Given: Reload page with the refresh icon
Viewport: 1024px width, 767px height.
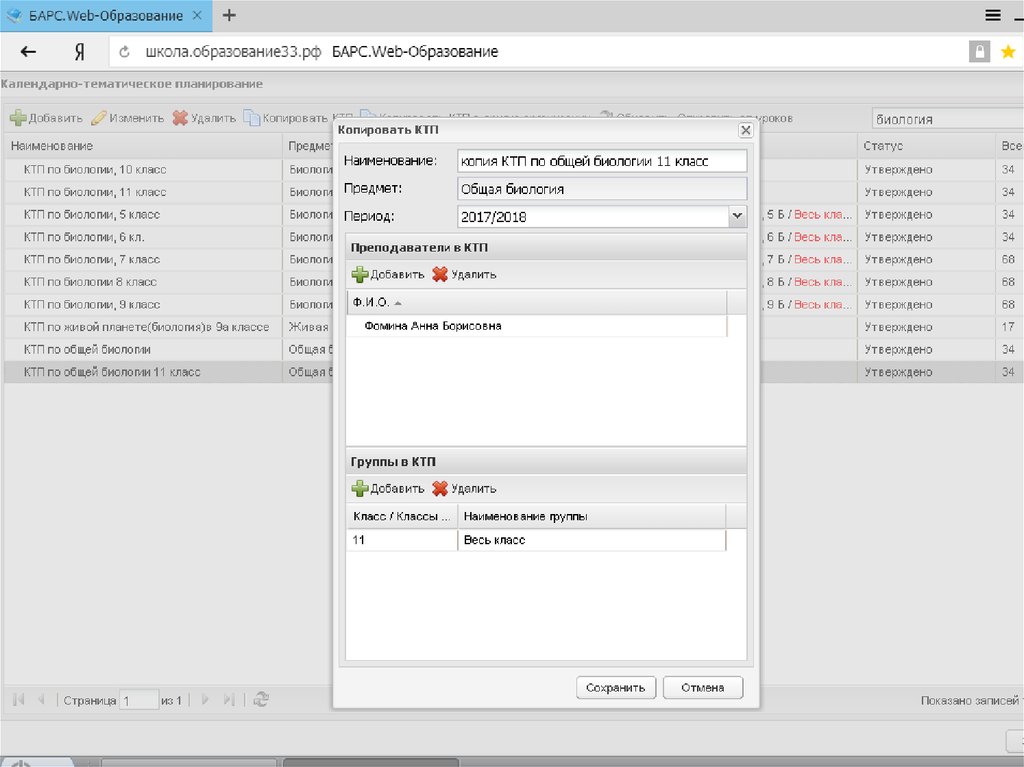Looking at the screenshot, I should coord(125,52).
